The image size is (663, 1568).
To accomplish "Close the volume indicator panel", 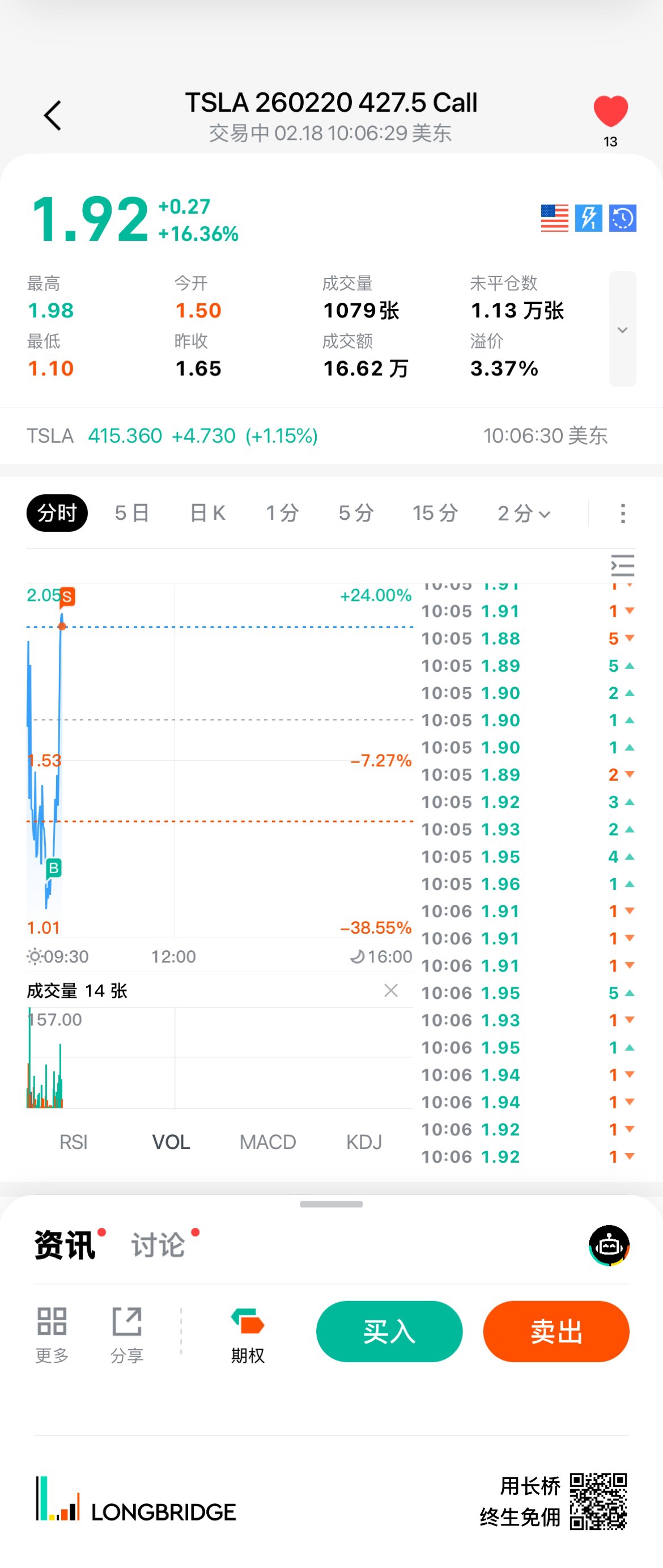I will tap(391, 990).
